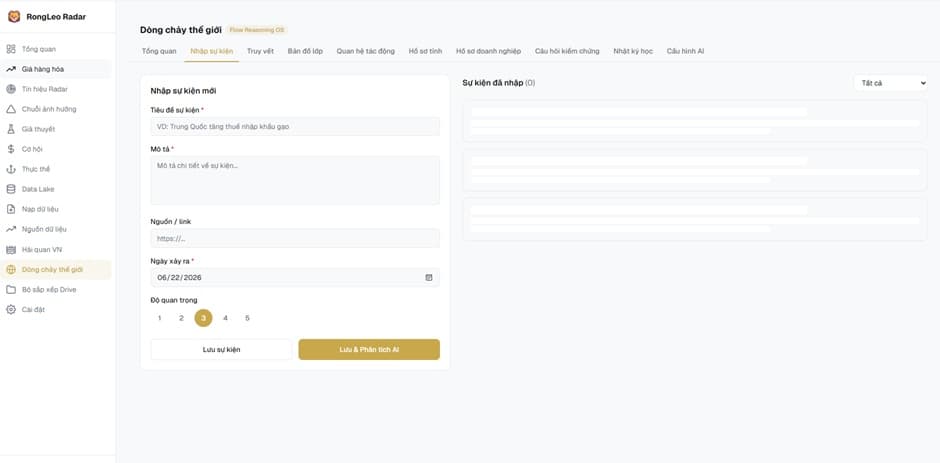Viewport: 940px width, 463px height.
Task: Click the Ngày xảy ra date field
Action: [295, 277]
